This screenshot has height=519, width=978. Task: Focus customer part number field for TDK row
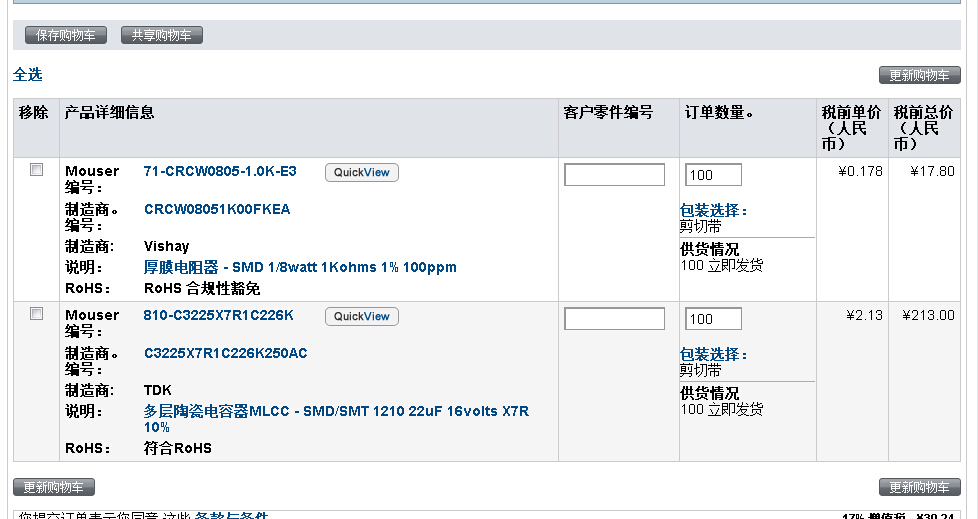(x=614, y=319)
